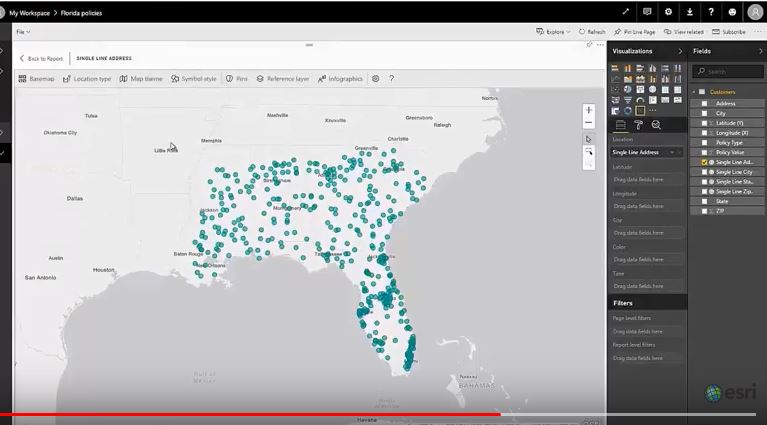767x425 pixels.
Task: Check the City field
Action: [704, 113]
